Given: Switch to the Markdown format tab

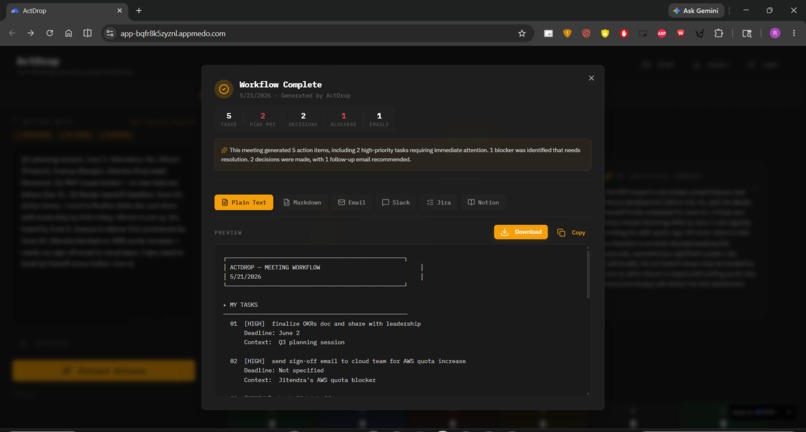Looking at the screenshot, I should click(302, 202).
